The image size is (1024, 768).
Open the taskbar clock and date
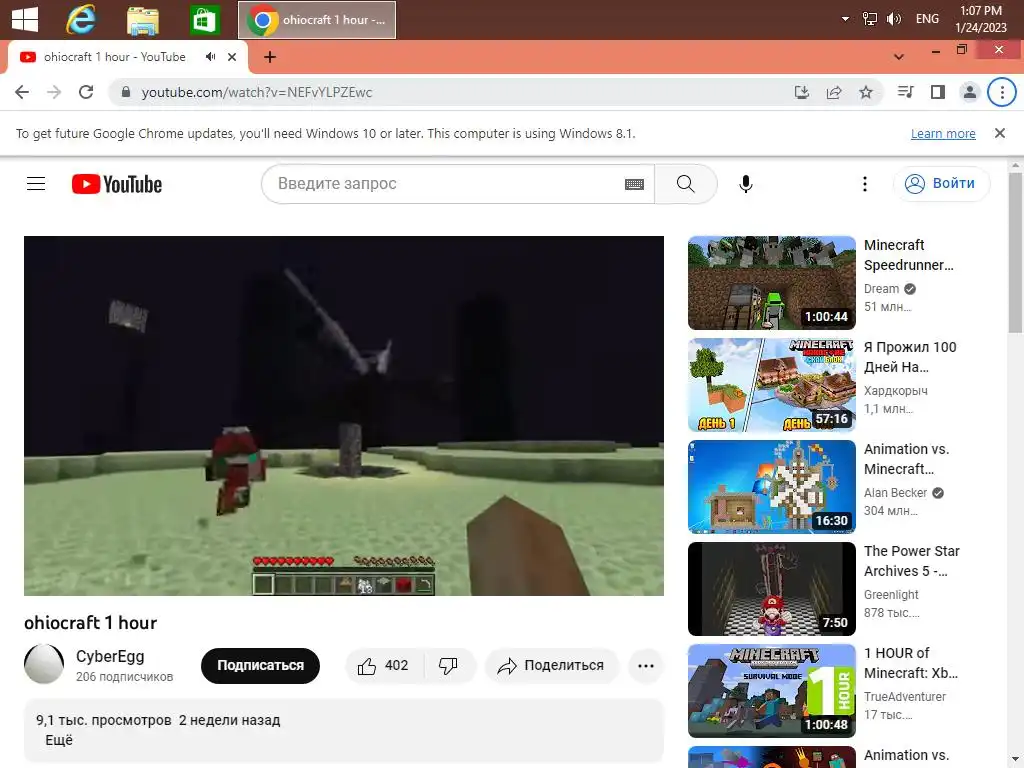coord(981,19)
